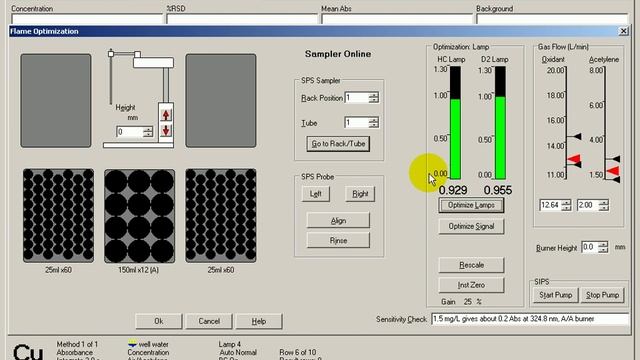Start the probe Rinse
The height and width of the screenshot is (360, 640).
[338, 240]
